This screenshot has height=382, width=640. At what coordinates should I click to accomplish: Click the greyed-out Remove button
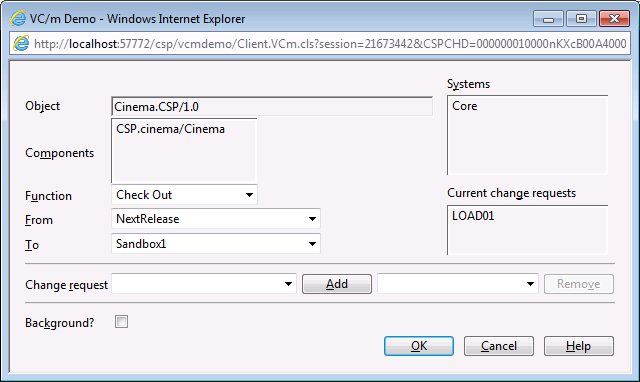pyautogui.click(x=579, y=284)
